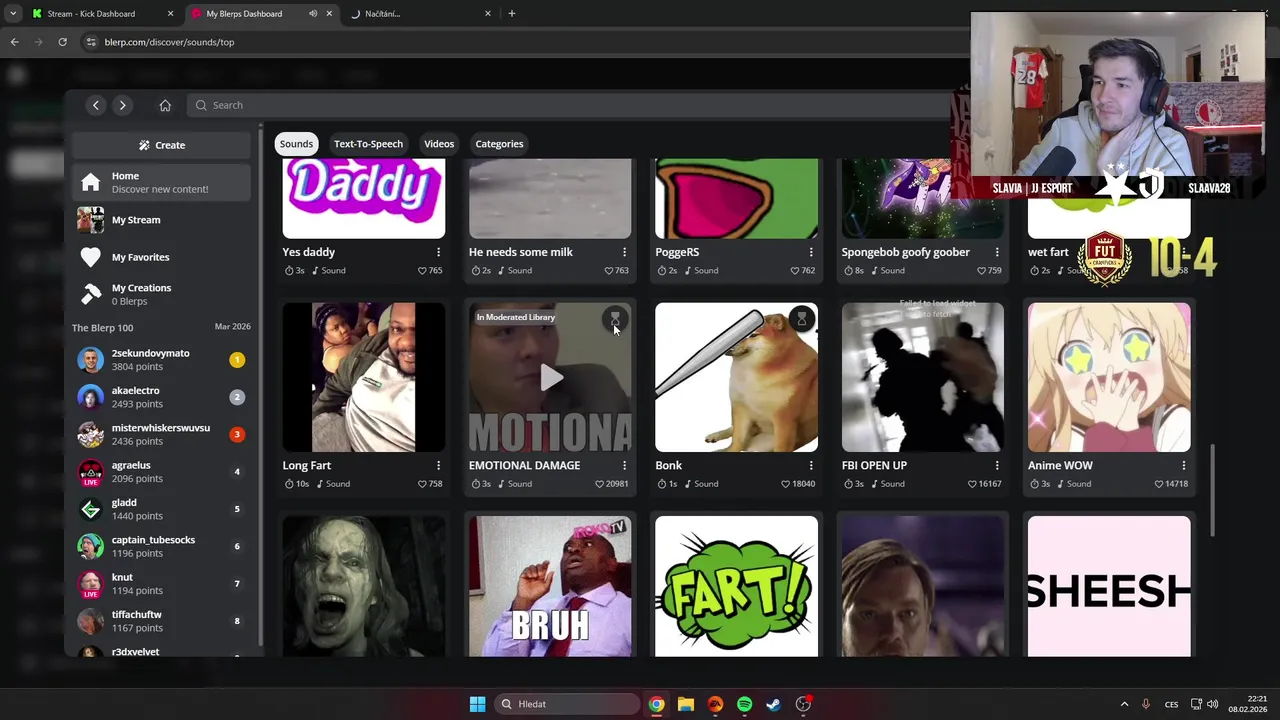Switch to the Categories filter tab
This screenshot has height=720, width=1280.
coord(499,144)
